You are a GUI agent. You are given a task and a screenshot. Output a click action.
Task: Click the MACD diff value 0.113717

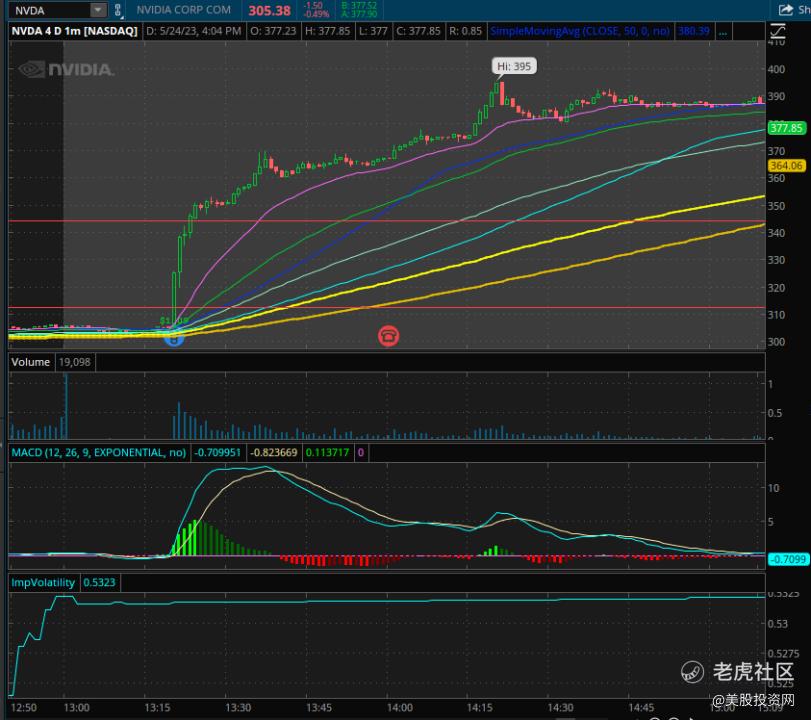(x=327, y=453)
